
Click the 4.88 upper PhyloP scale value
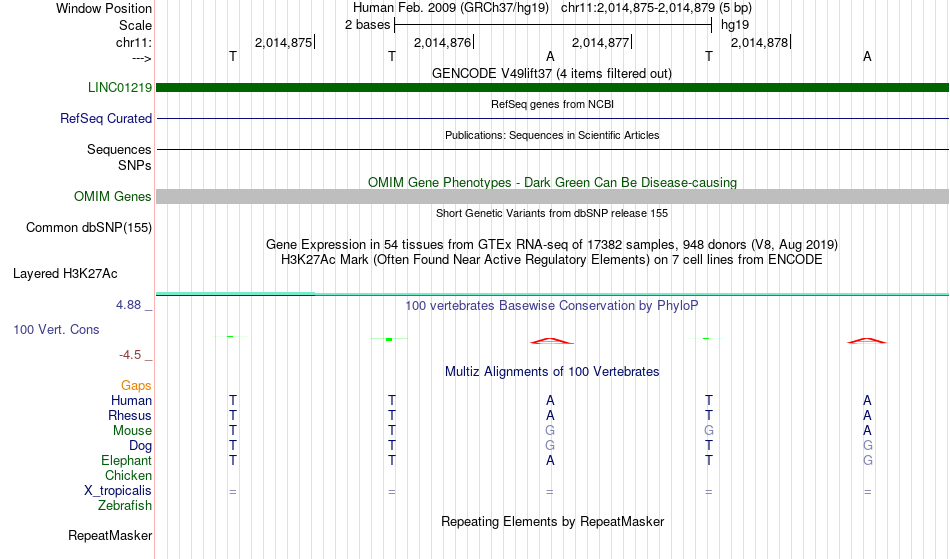tap(128, 305)
